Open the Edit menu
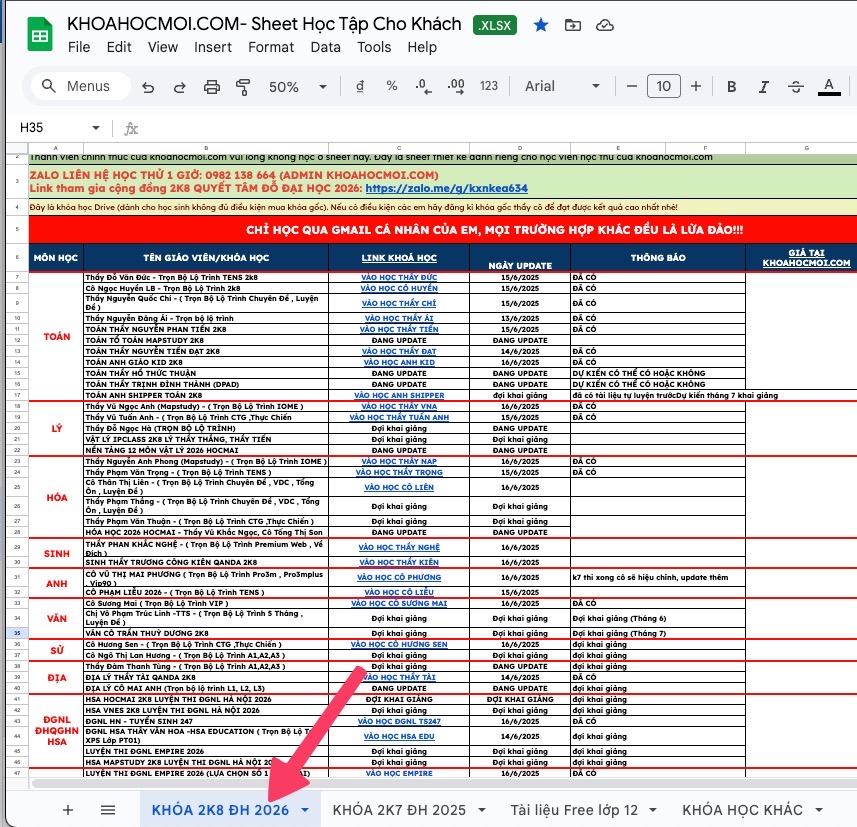This screenshot has height=827, width=857. click(119, 48)
